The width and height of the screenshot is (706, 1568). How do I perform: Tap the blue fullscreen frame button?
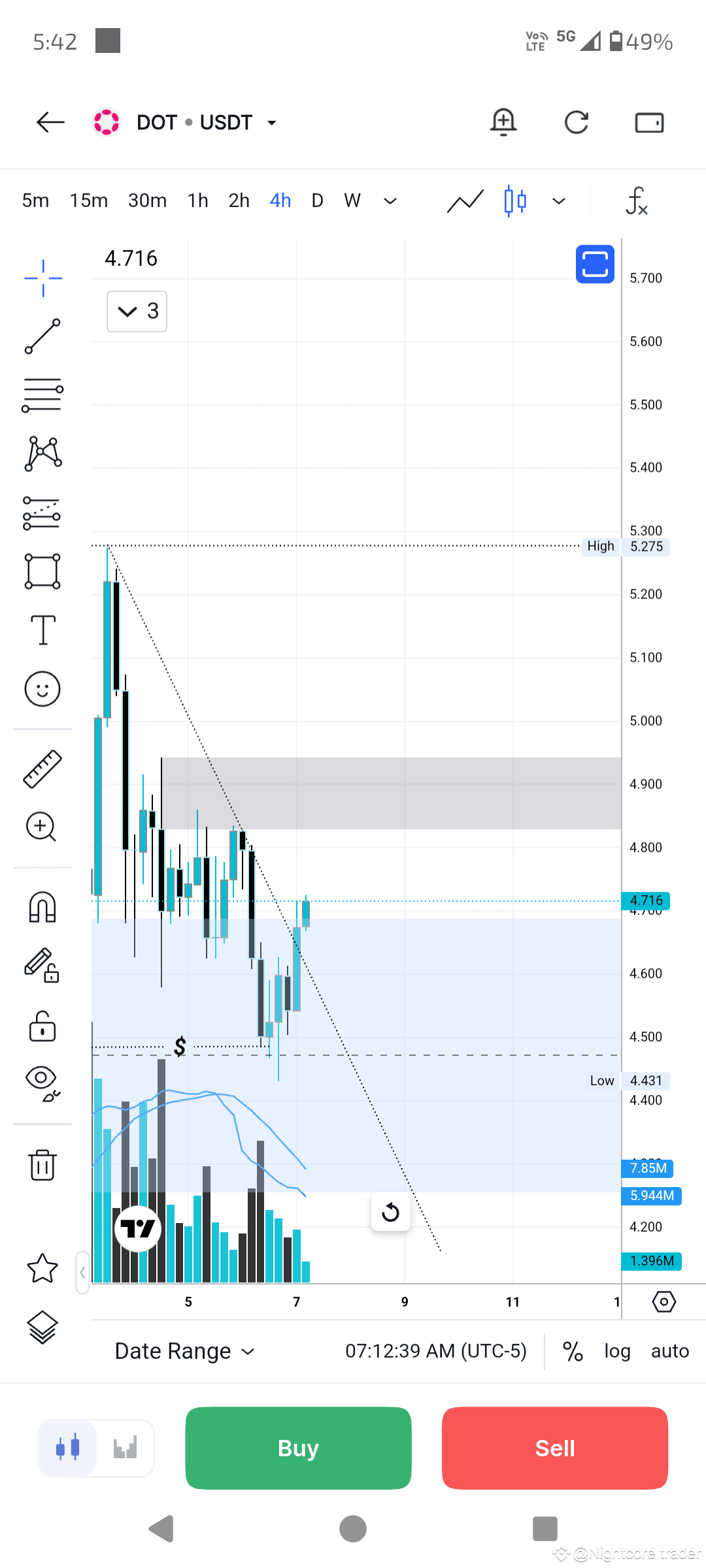coord(595,264)
